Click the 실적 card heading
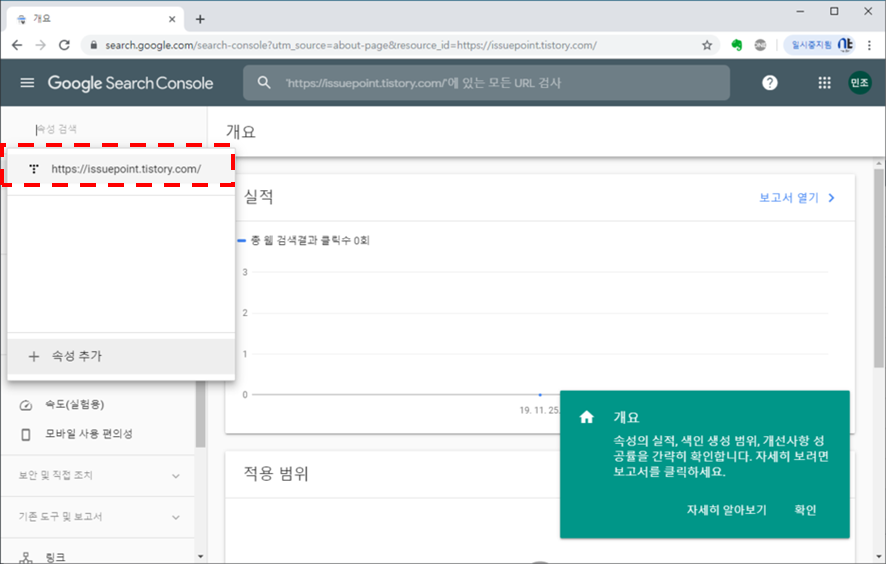 pos(259,197)
